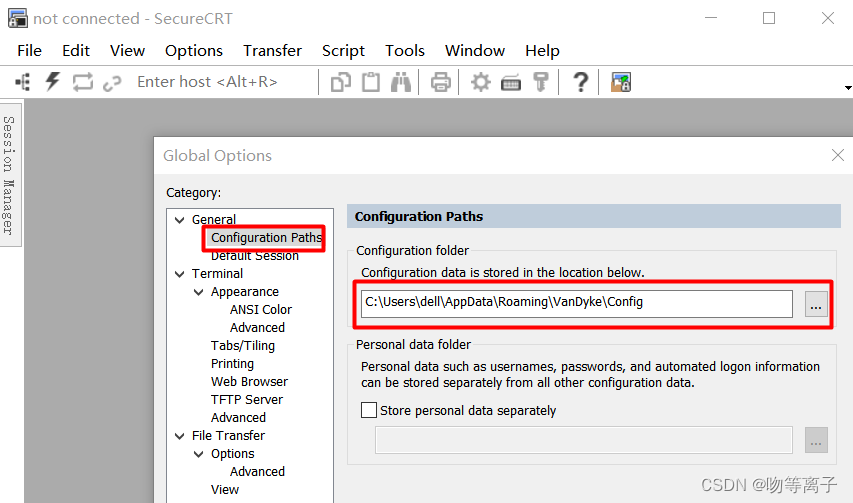Select the Terminal category label
This screenshot has height=503, width=853.
tap(217, 274)
